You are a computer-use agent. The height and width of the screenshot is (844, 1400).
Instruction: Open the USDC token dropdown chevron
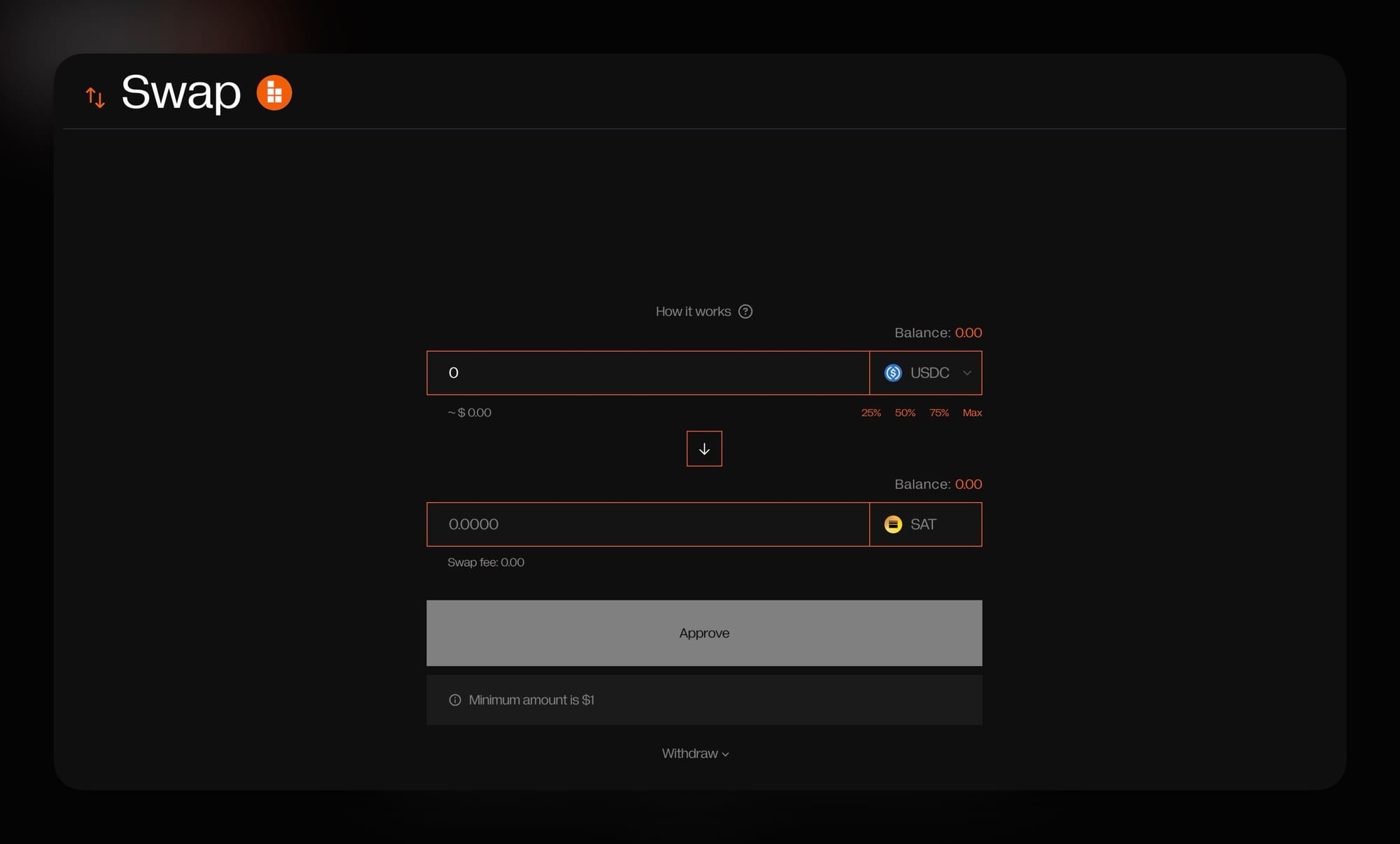click(x=967, y=373)
